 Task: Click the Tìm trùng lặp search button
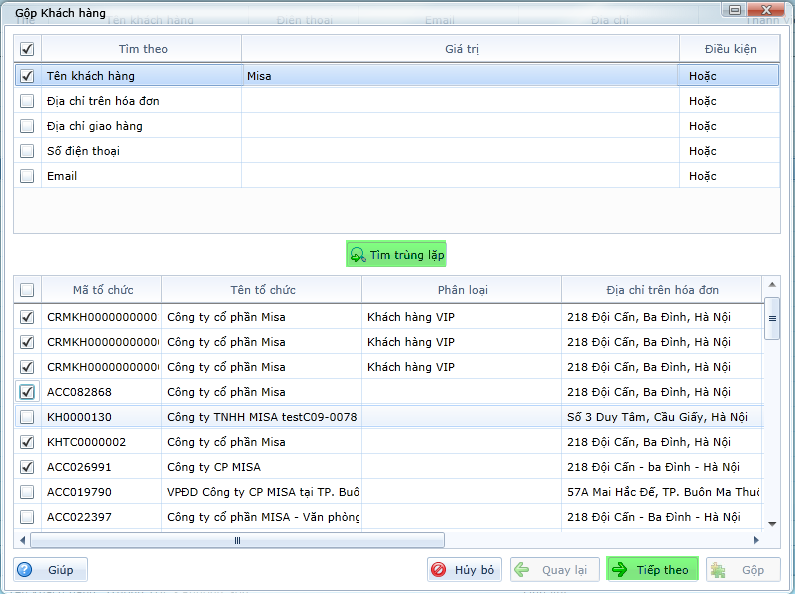tap(396, 255)
